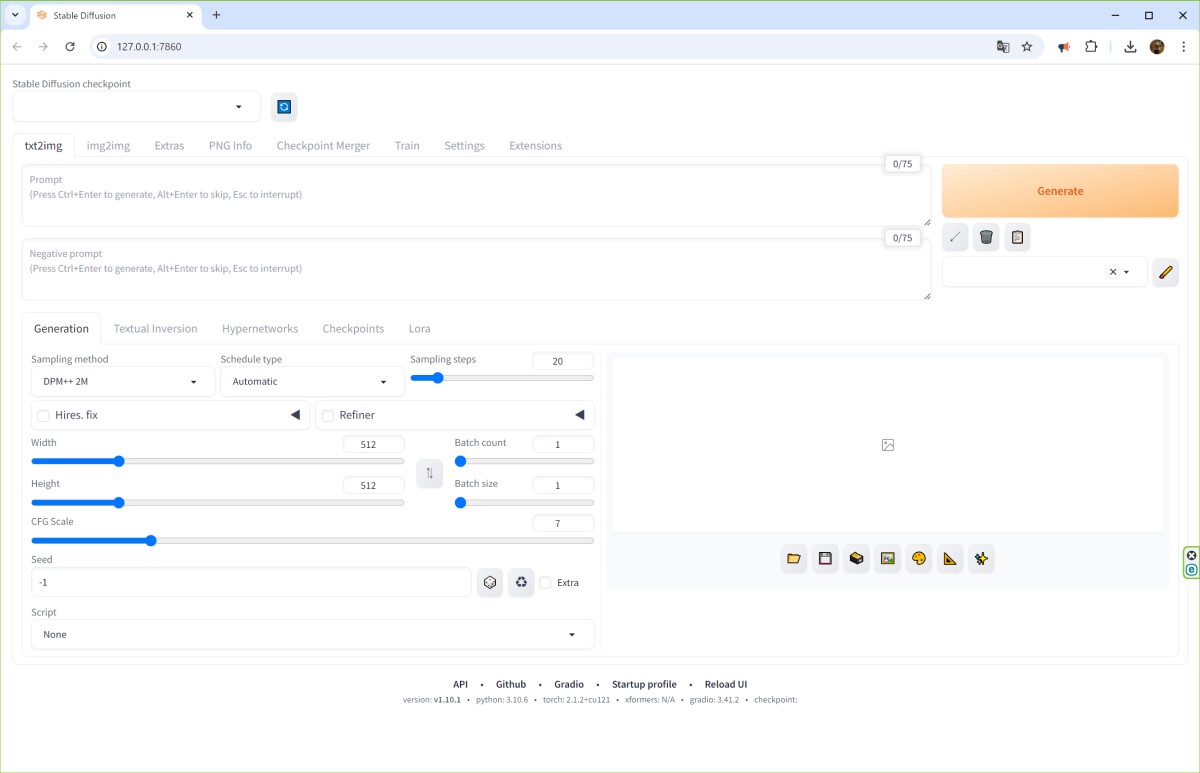Click the CFG Scale slider
This screenshot has width=1200, height=773.
click(312, 541)
